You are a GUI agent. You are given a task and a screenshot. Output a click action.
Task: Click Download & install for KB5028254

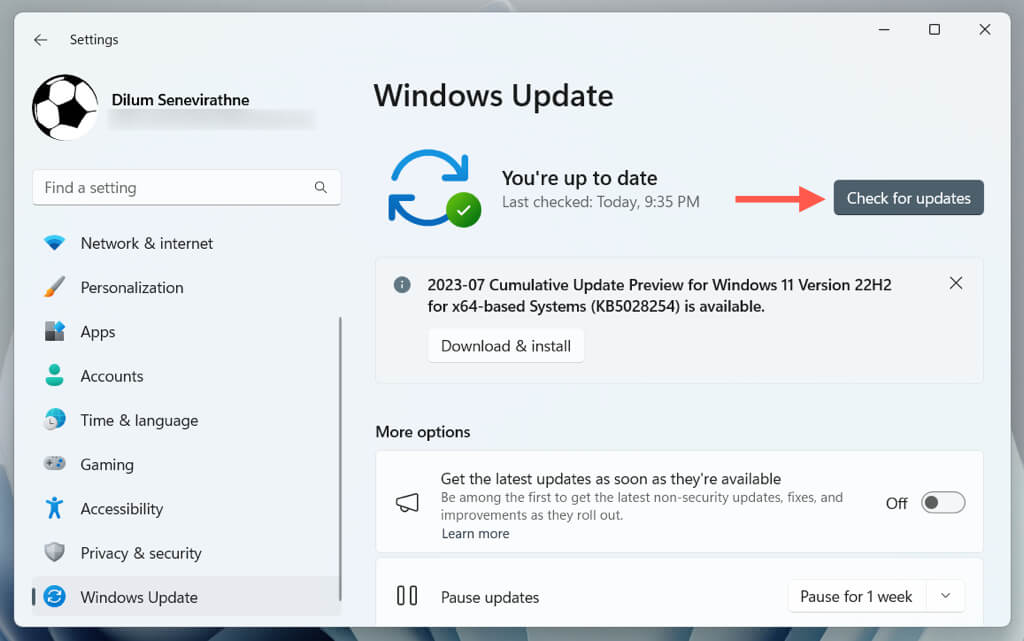pyautogui.click(x=506, y=346)
